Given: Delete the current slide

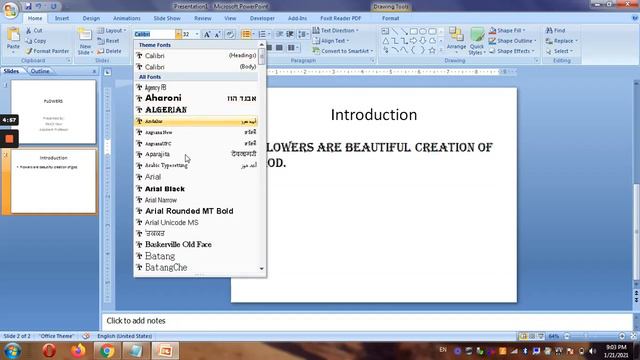Looking at the screenshot, I should pyautogui.click(x=109, y=51).
